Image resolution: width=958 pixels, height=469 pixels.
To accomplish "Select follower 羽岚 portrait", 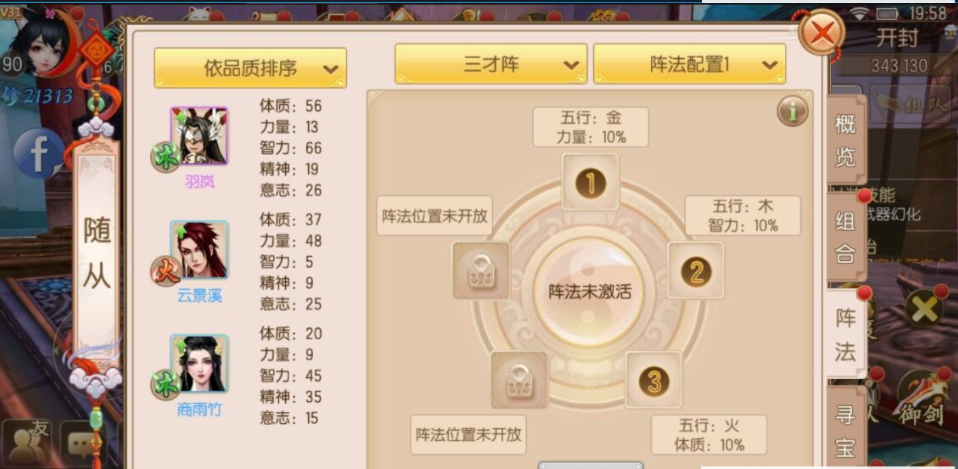I will coord(199,136).
